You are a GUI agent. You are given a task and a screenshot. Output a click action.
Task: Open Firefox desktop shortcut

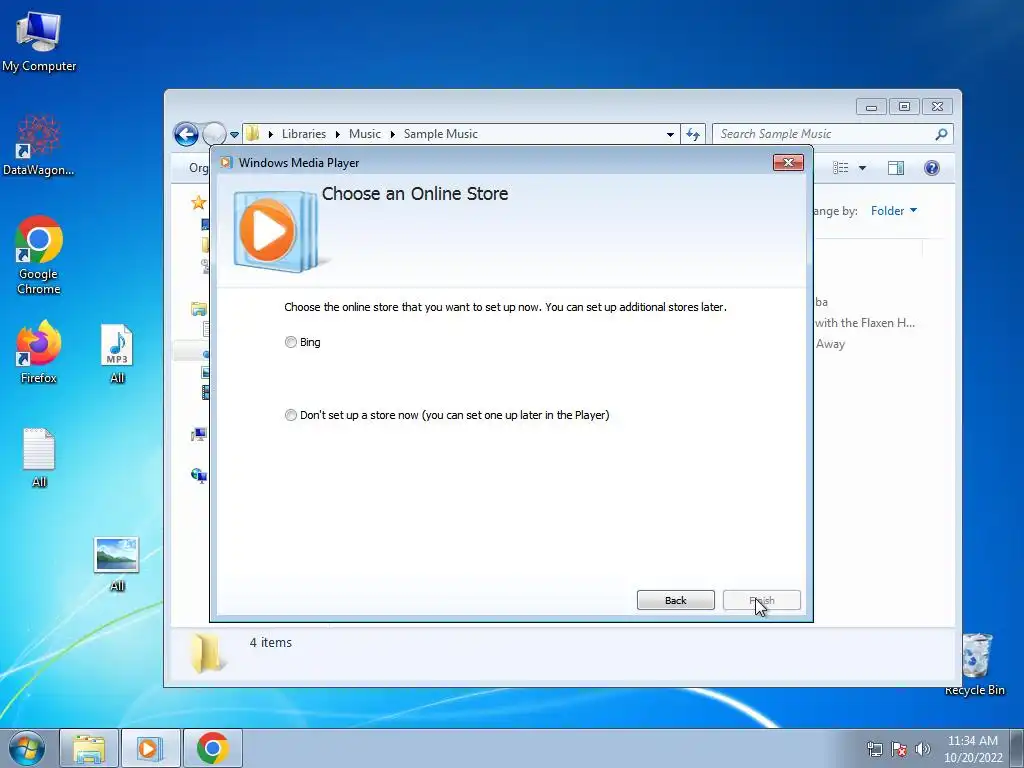[x=39, y=352]
